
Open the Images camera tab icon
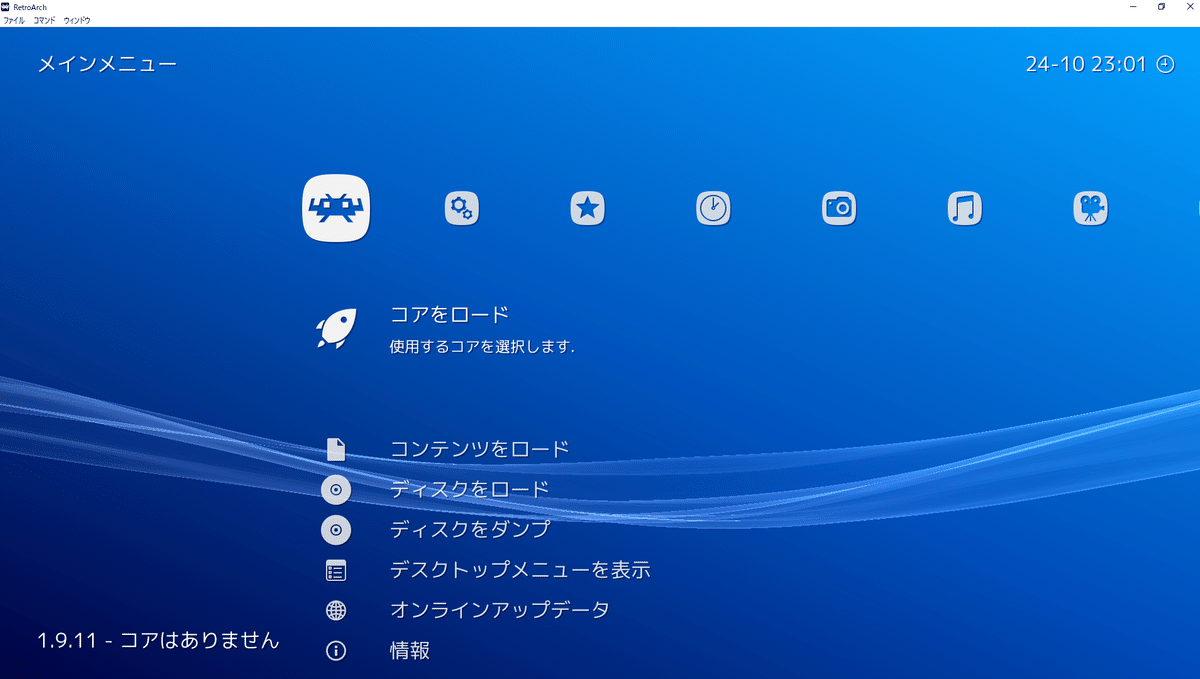839,208
